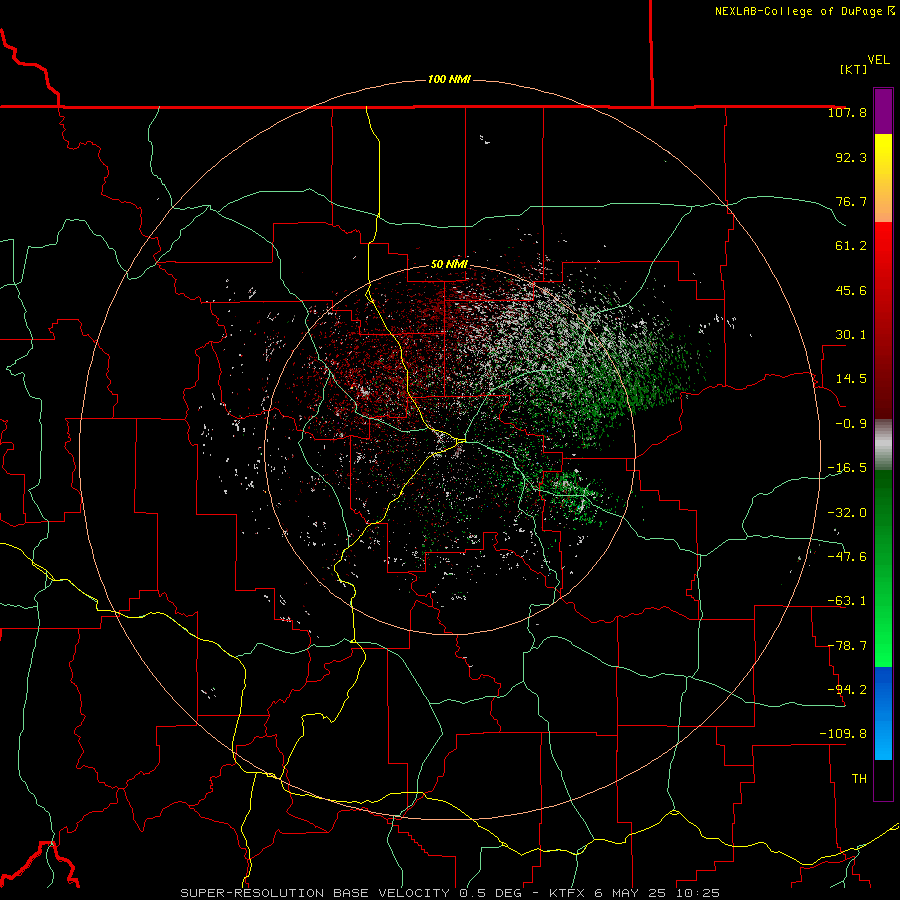
Task: Click the 14.5 legend value
Action: [851, 379]
